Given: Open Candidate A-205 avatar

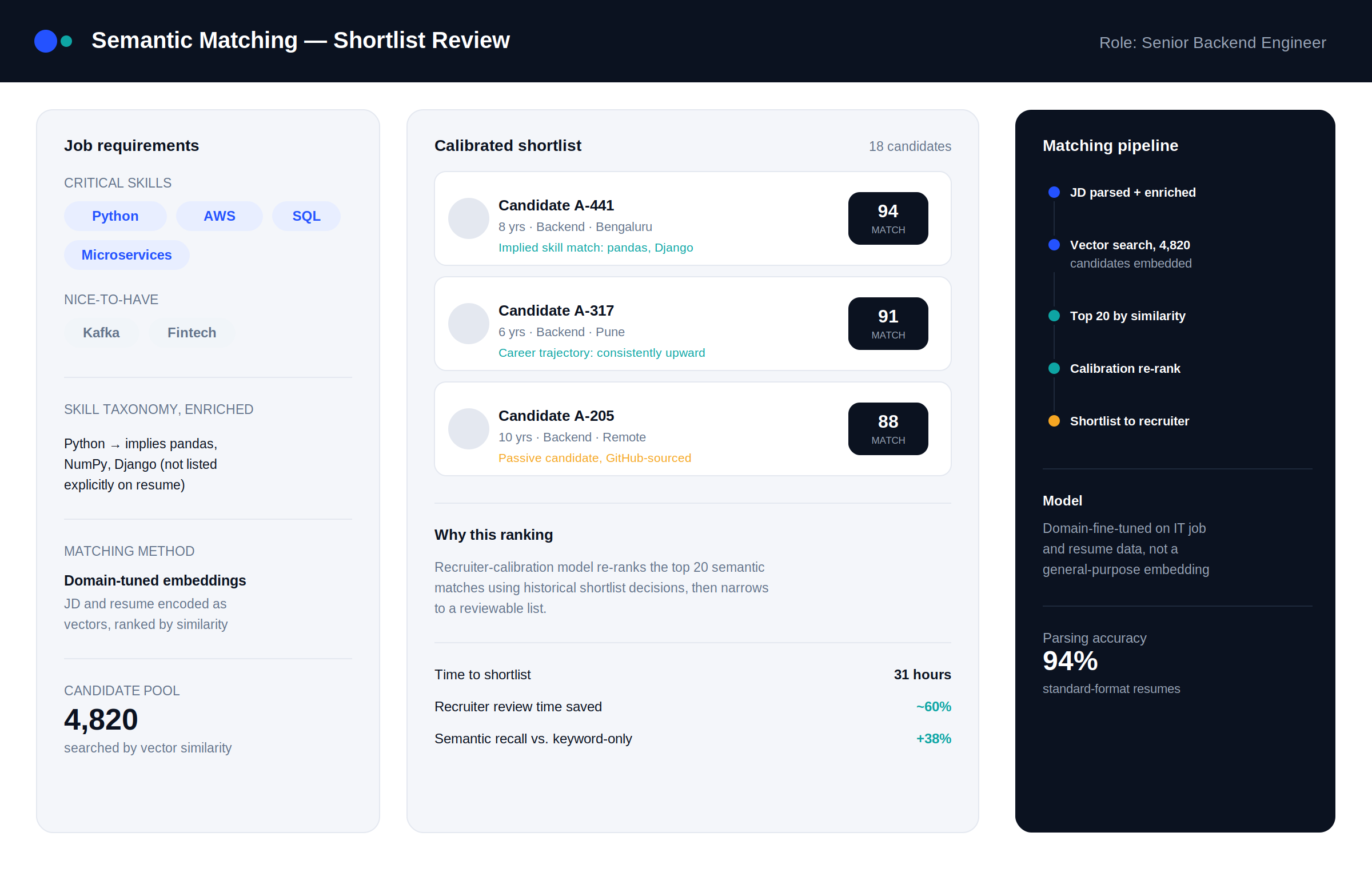Looking at the screenshot, I should (x=469, y=429).
